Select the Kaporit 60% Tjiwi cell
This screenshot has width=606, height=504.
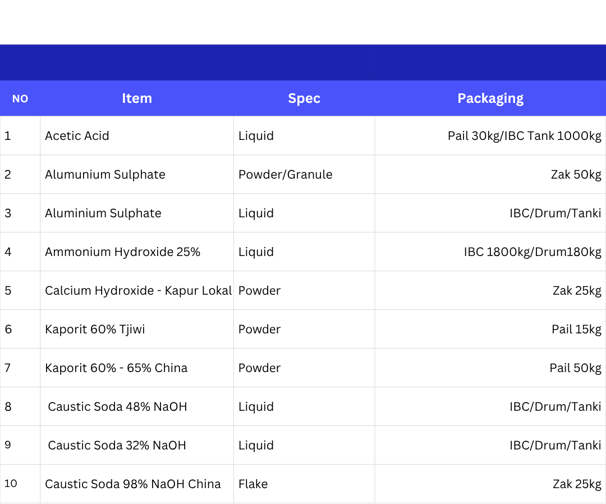[x=137, y=329]
